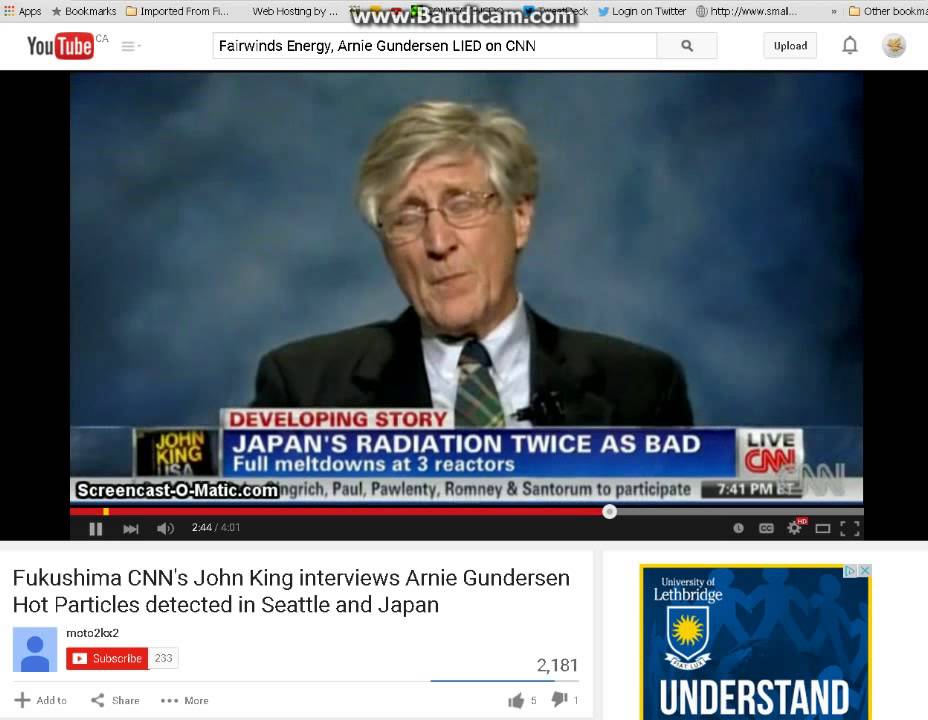
Task: Add the video to a playlist
Action: pyautogui.click(x=41, y=700)
